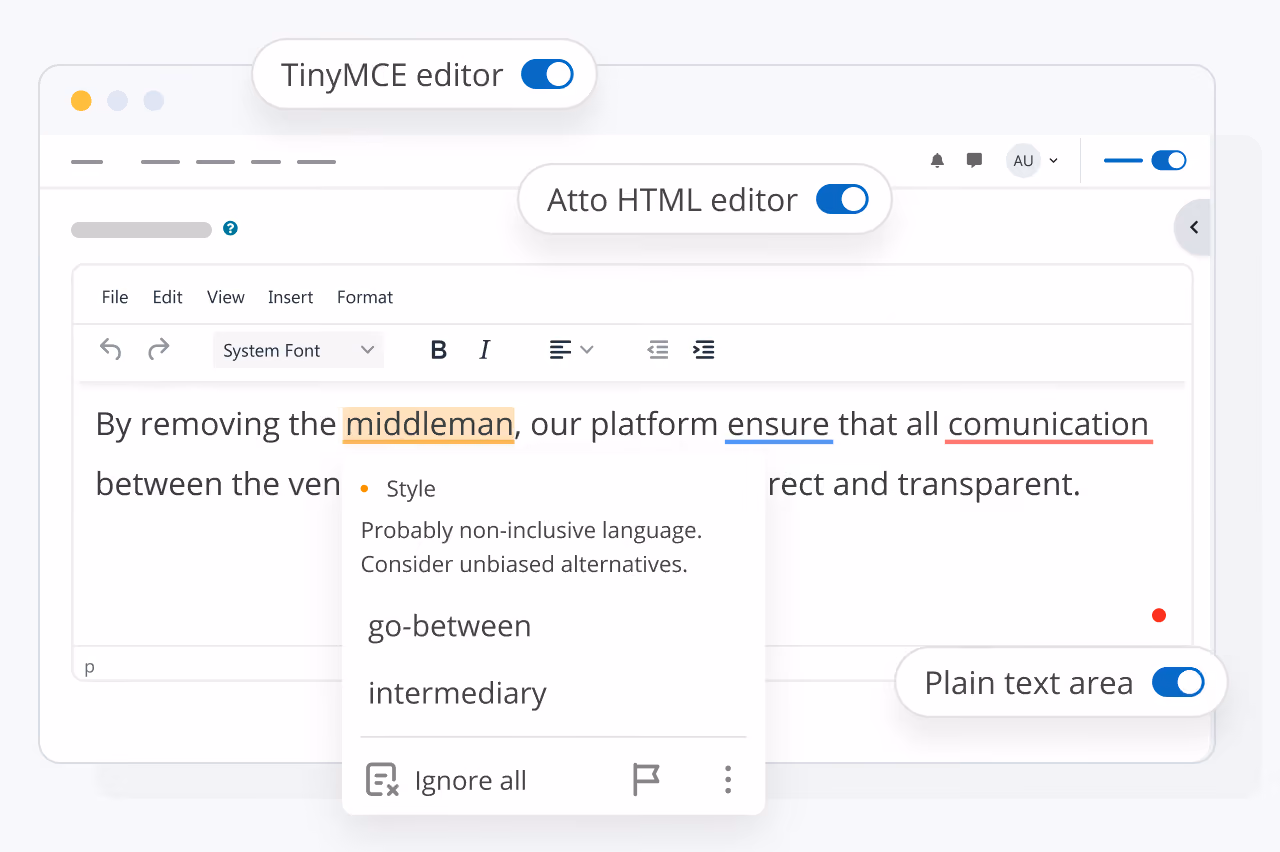This screenshot has height=852, width=1280.
Task: Click Ignore all in the suggestion popup
Action: pos(446,780)
